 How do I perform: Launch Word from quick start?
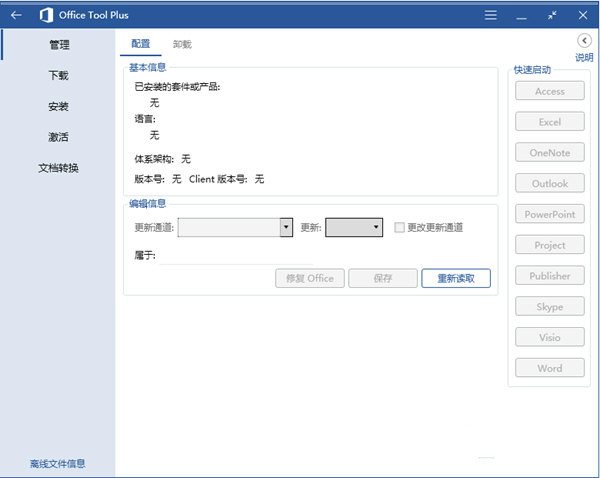[x=549, y=368]
